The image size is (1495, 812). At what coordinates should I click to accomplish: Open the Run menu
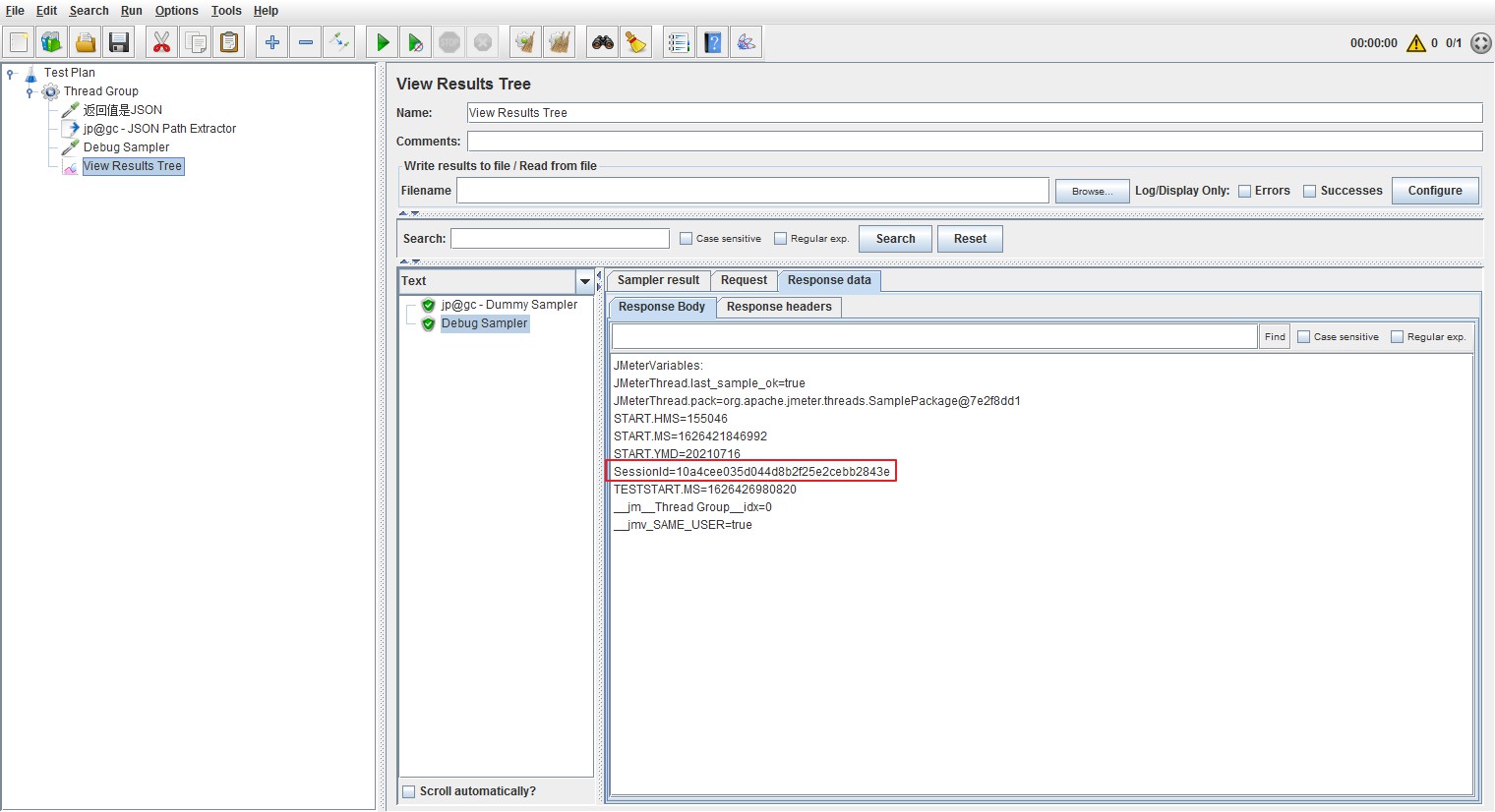pyautogui.click(x=132, y=11)
